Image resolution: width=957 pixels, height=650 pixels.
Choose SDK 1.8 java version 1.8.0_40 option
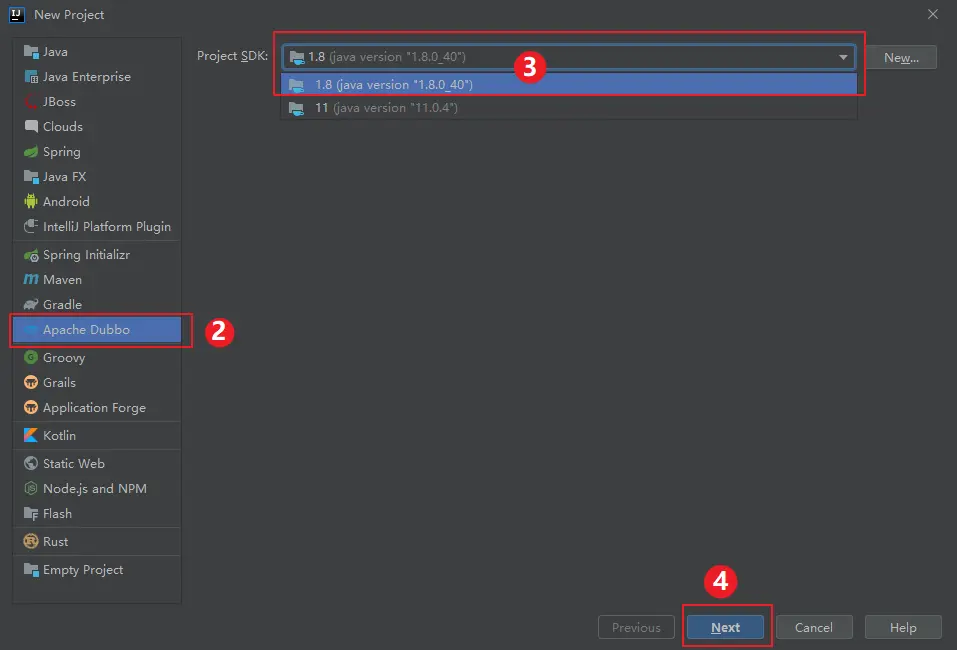(569, 84)
